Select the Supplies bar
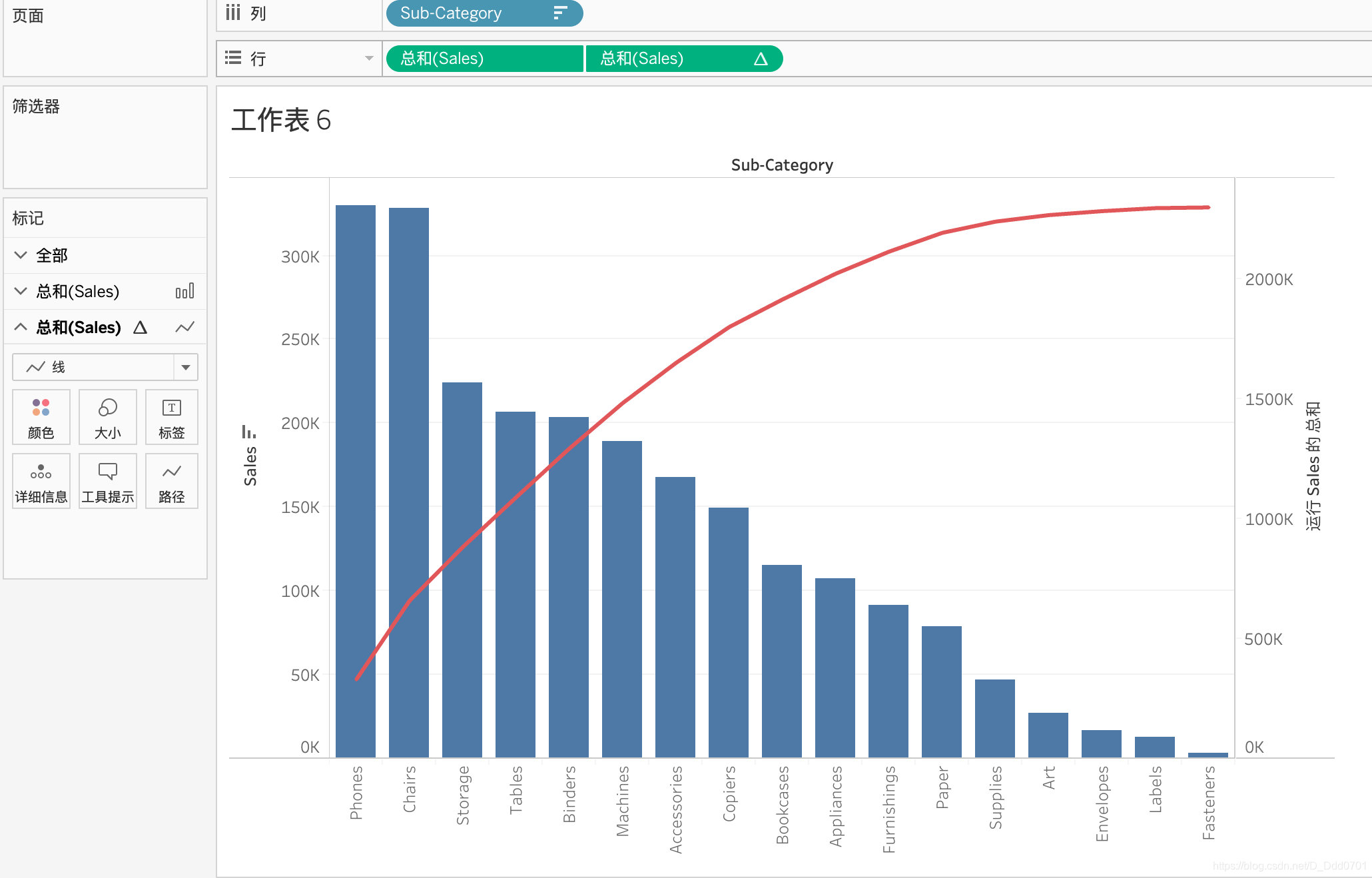 click(995, 718)
